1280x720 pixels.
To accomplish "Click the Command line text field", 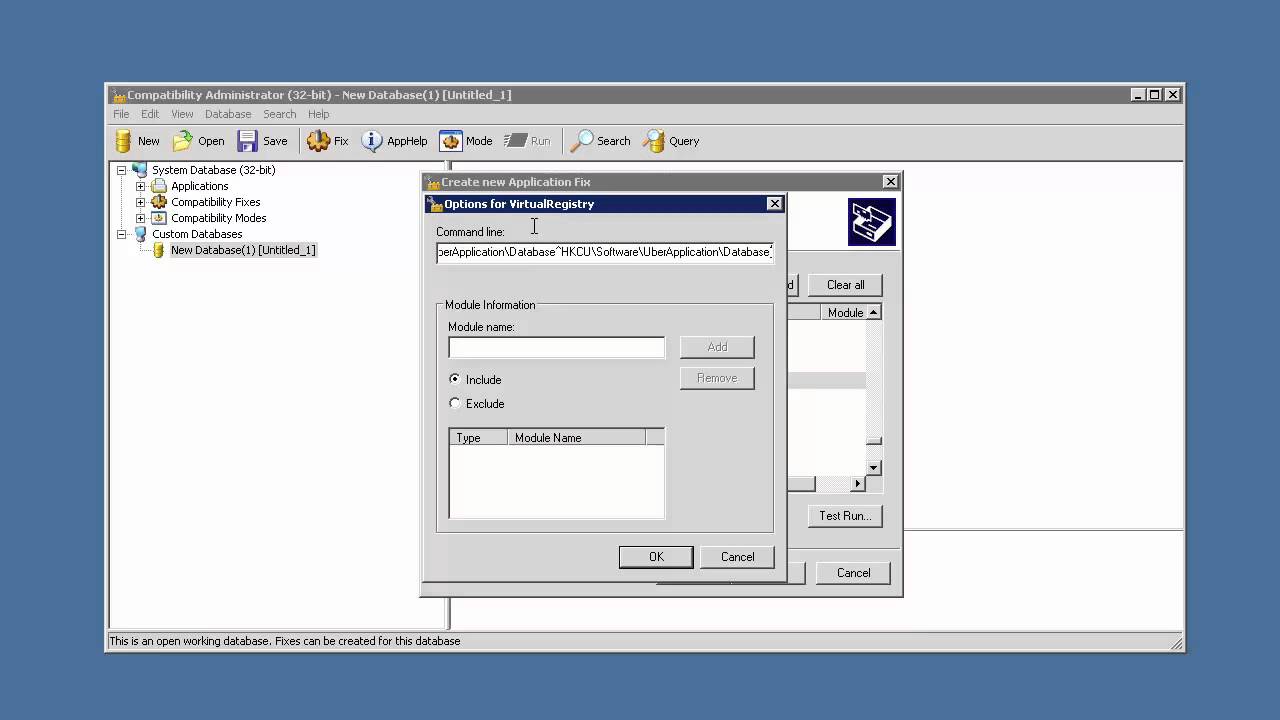I will click(605, 252).
